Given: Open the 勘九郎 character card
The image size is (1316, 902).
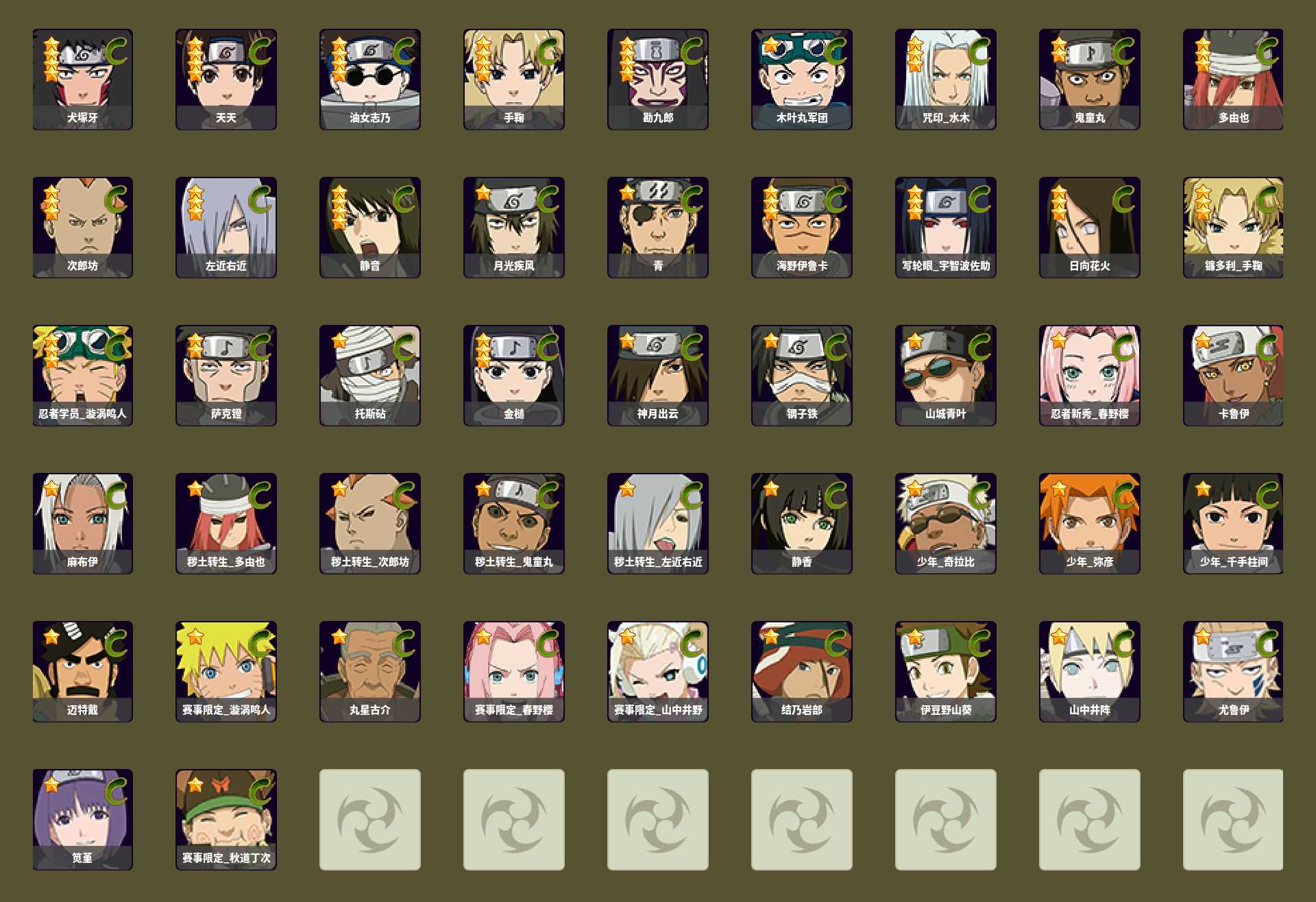Looking at the screenshot, I should click(x=658, y=79).
